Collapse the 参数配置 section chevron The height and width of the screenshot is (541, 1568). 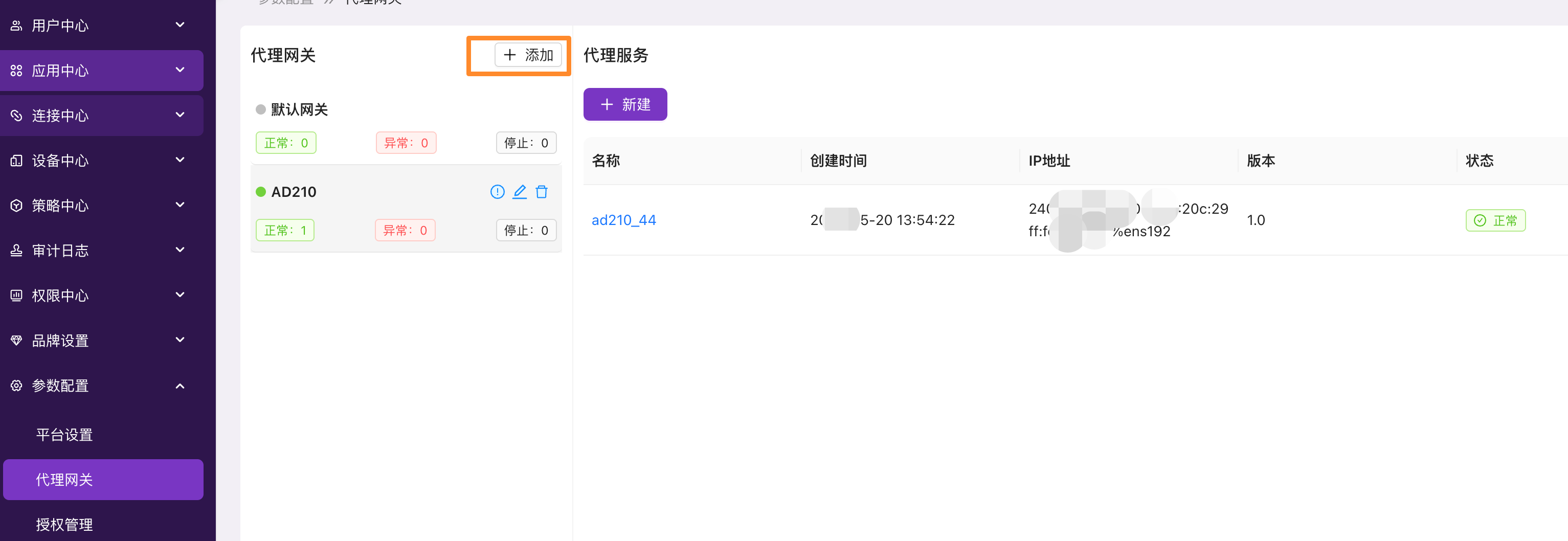tap(180, 386)
